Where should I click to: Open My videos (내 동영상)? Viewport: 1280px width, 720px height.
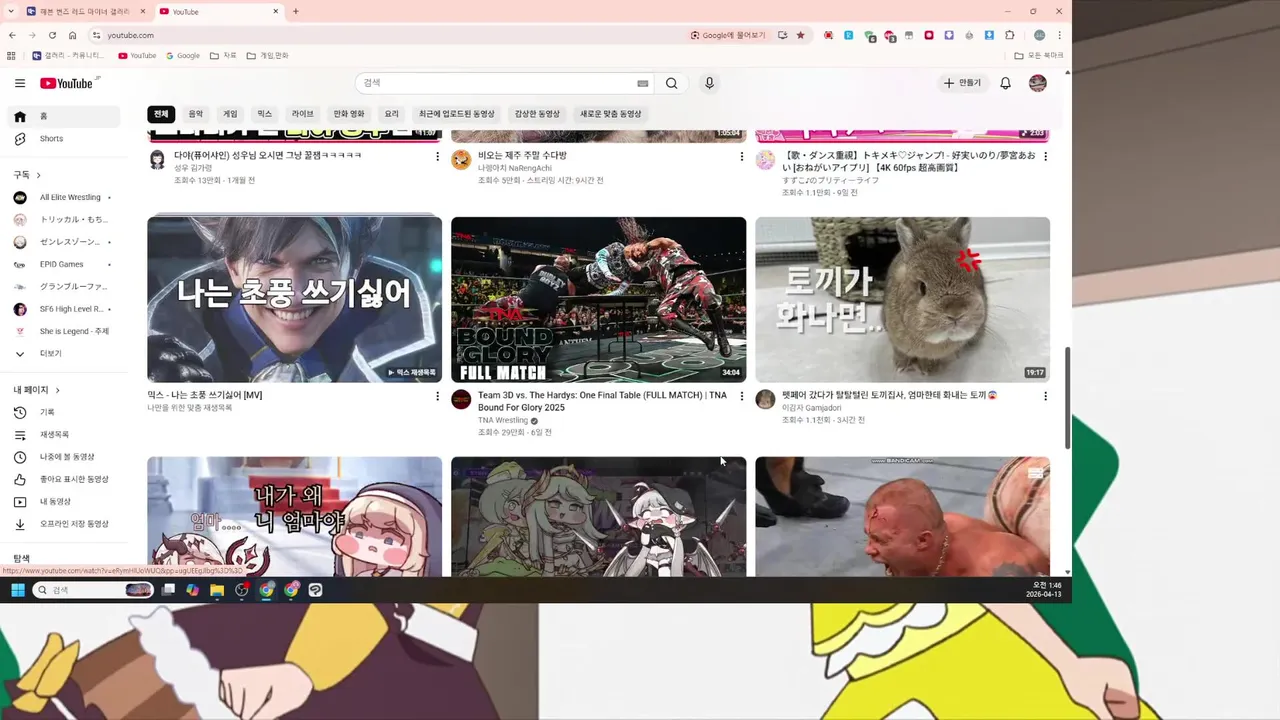tap(64, 502)
